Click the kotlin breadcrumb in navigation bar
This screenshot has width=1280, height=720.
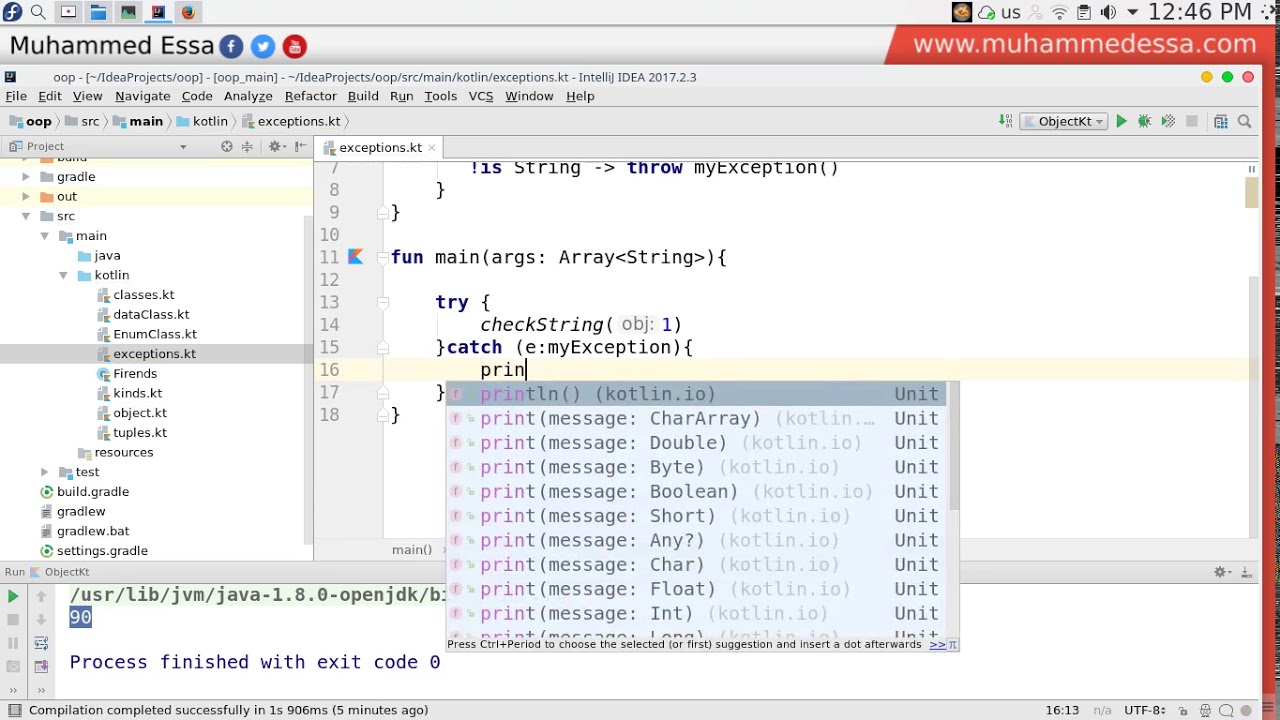201,121
